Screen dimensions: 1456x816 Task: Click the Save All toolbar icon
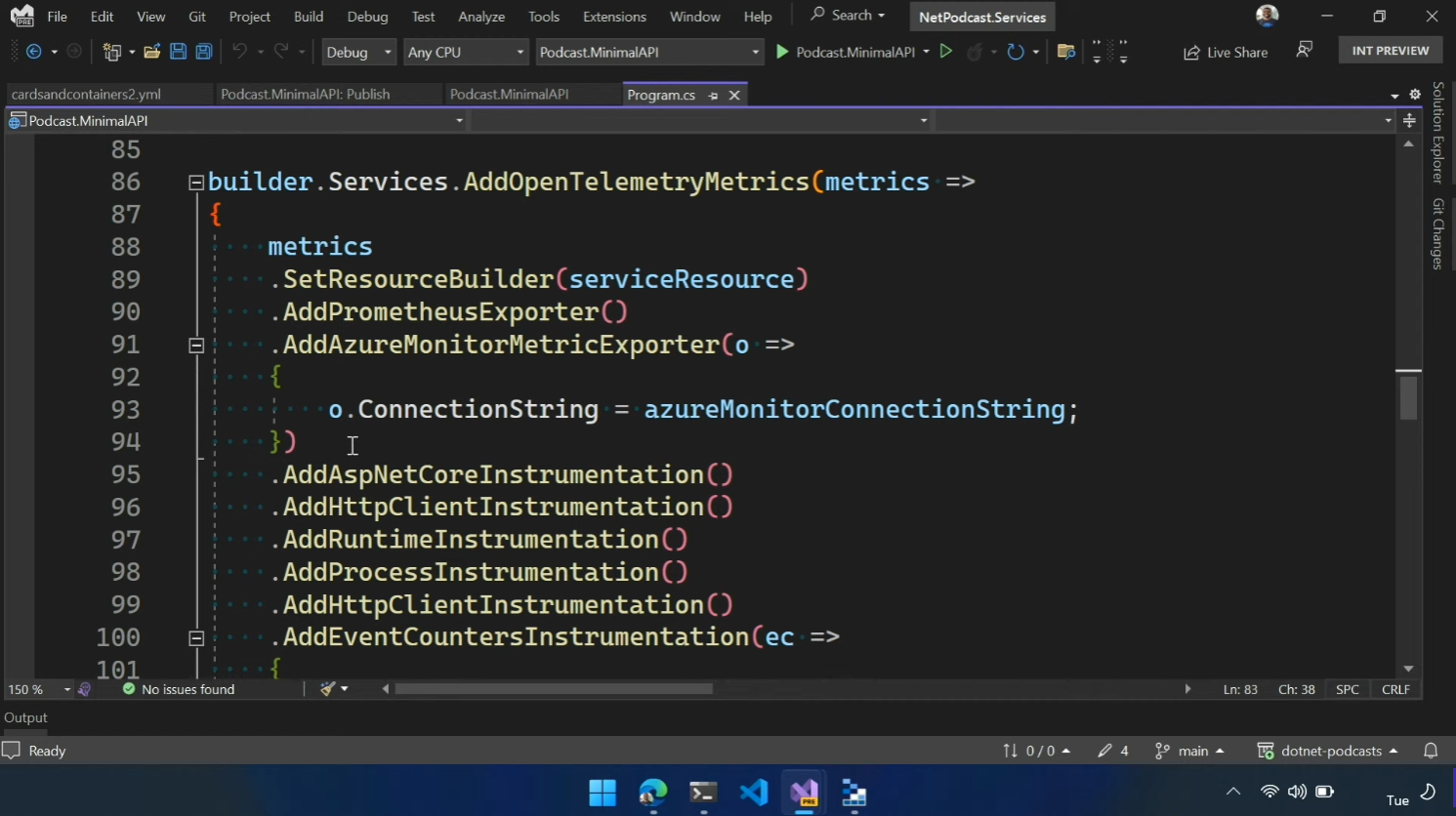pos(204,52)
